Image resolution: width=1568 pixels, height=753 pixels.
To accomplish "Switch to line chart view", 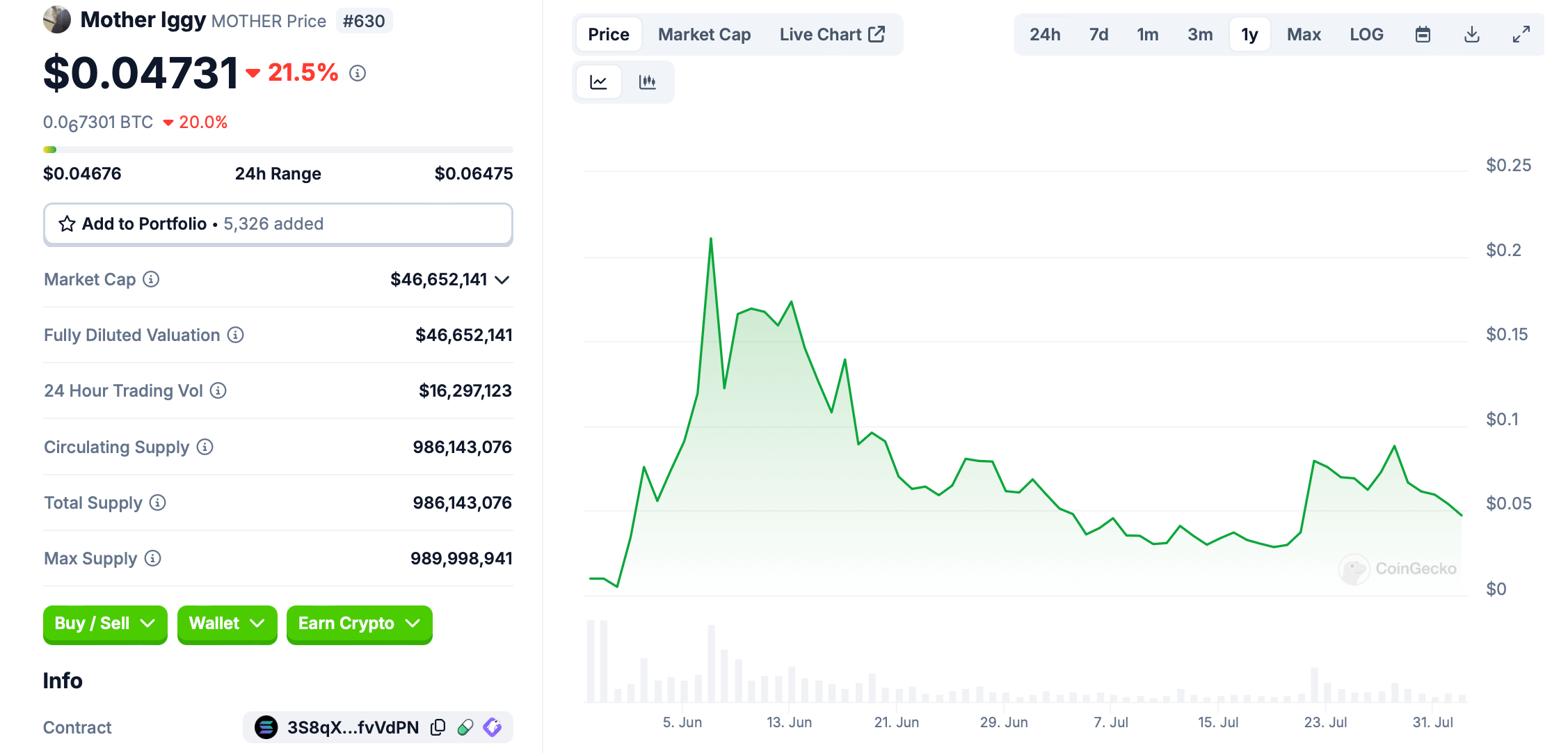I will tap(598, 82).
